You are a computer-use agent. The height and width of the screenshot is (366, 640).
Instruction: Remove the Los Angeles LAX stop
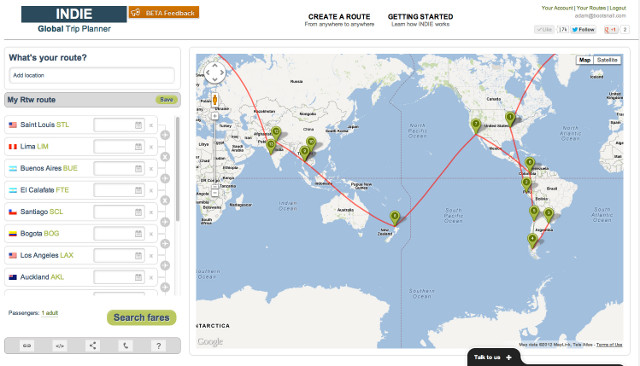point(151,256)
